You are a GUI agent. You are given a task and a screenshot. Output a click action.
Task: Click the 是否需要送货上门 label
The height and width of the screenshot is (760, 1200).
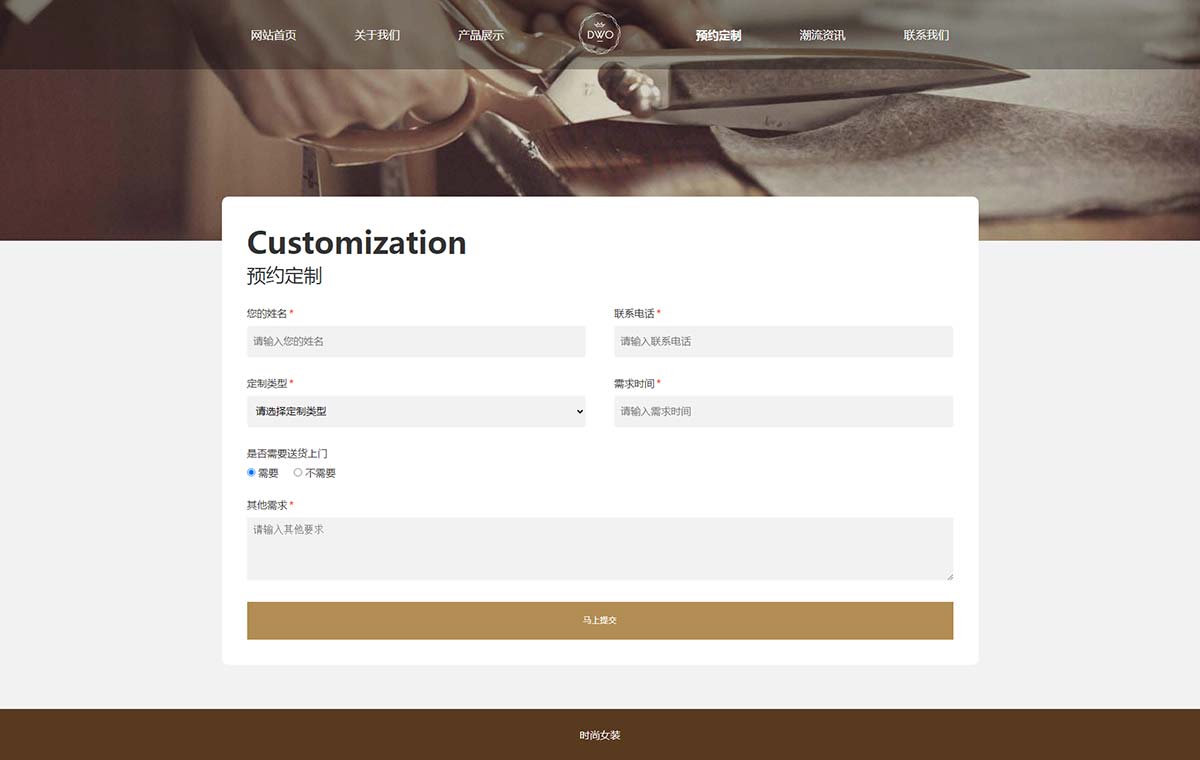(287, 453)
